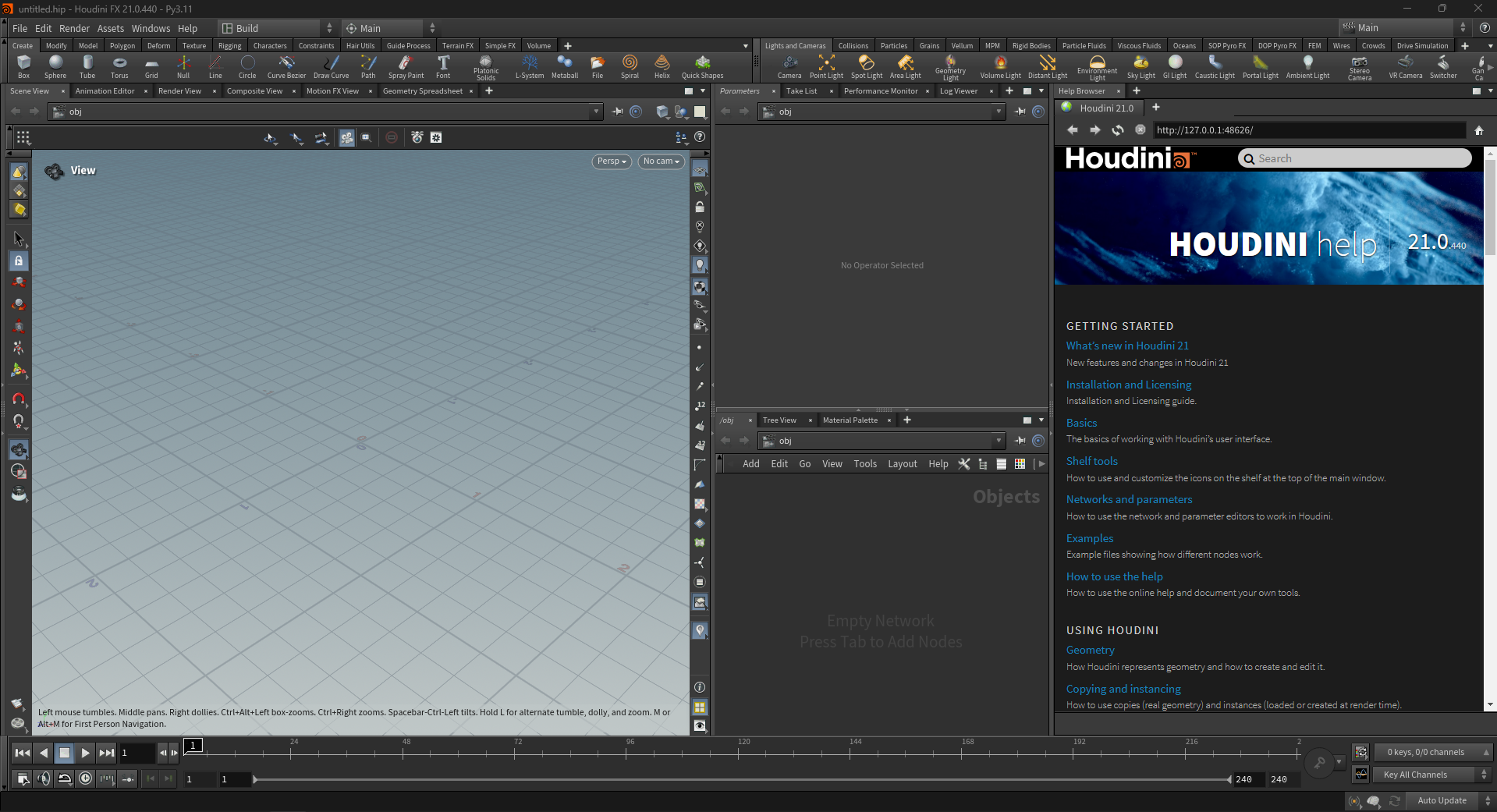This screenshot has width=1497, height=812.
Task: Toggle the pin on the Scene View pane
Action: [x=618, y=112]
